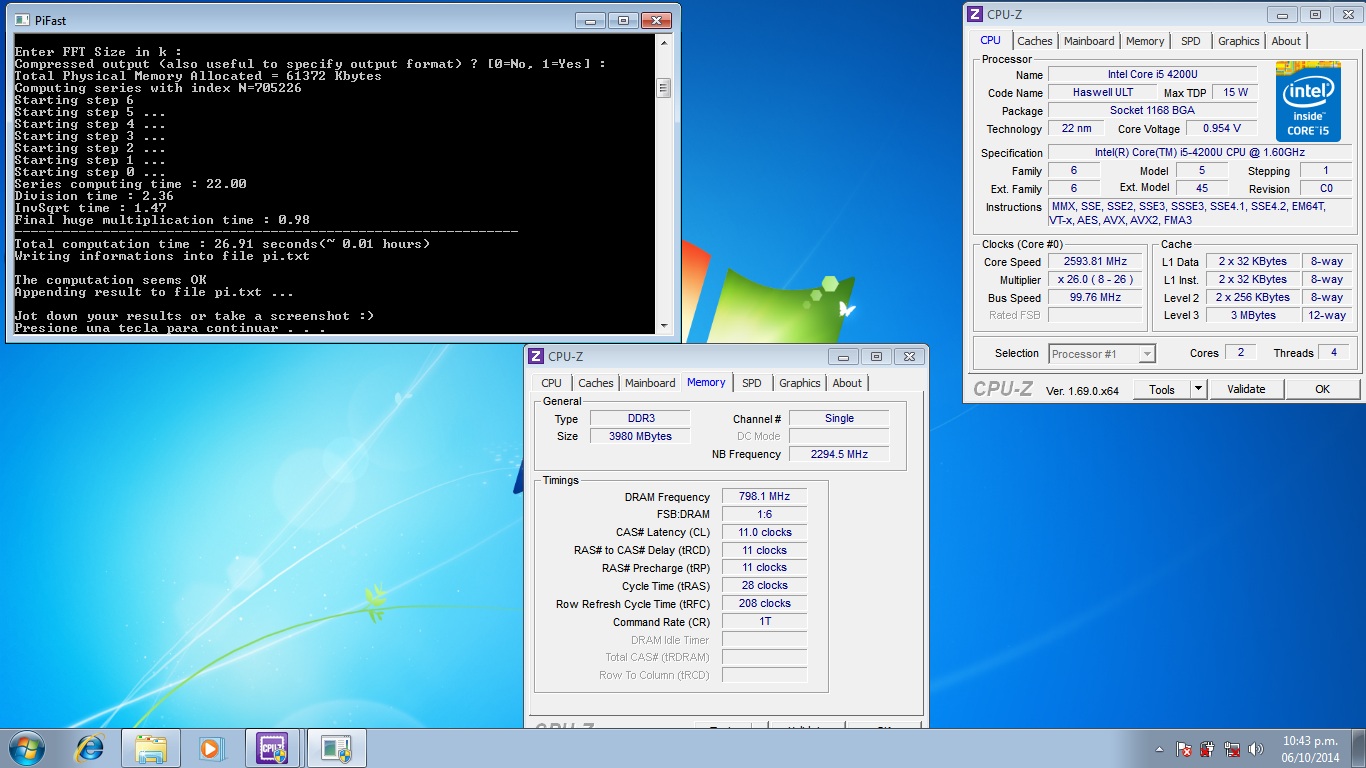1366x768 pixels.
Task: Select CPU tab in upper CPU-Z window
Action: pyautogui.click(x=990, y=40)
